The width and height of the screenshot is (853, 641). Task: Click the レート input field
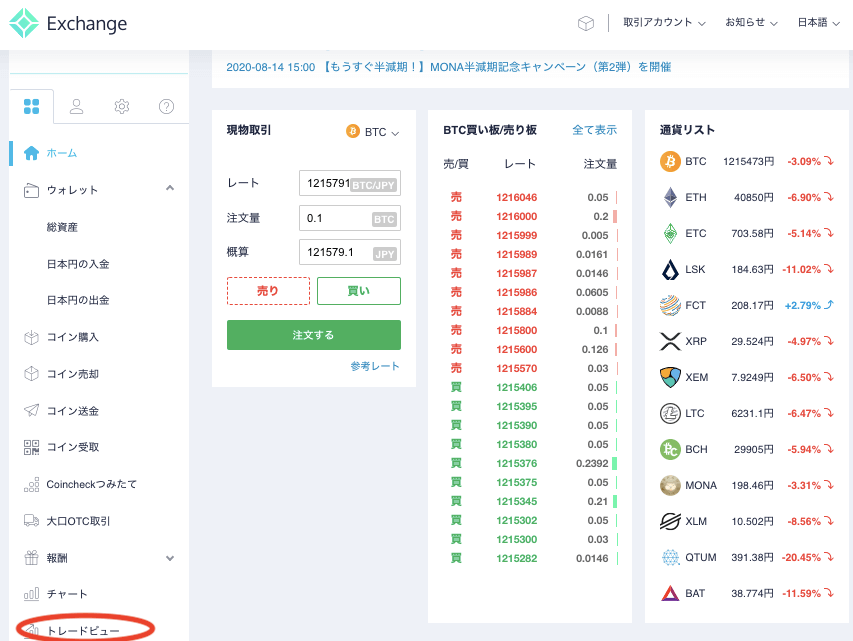point(350,183)
